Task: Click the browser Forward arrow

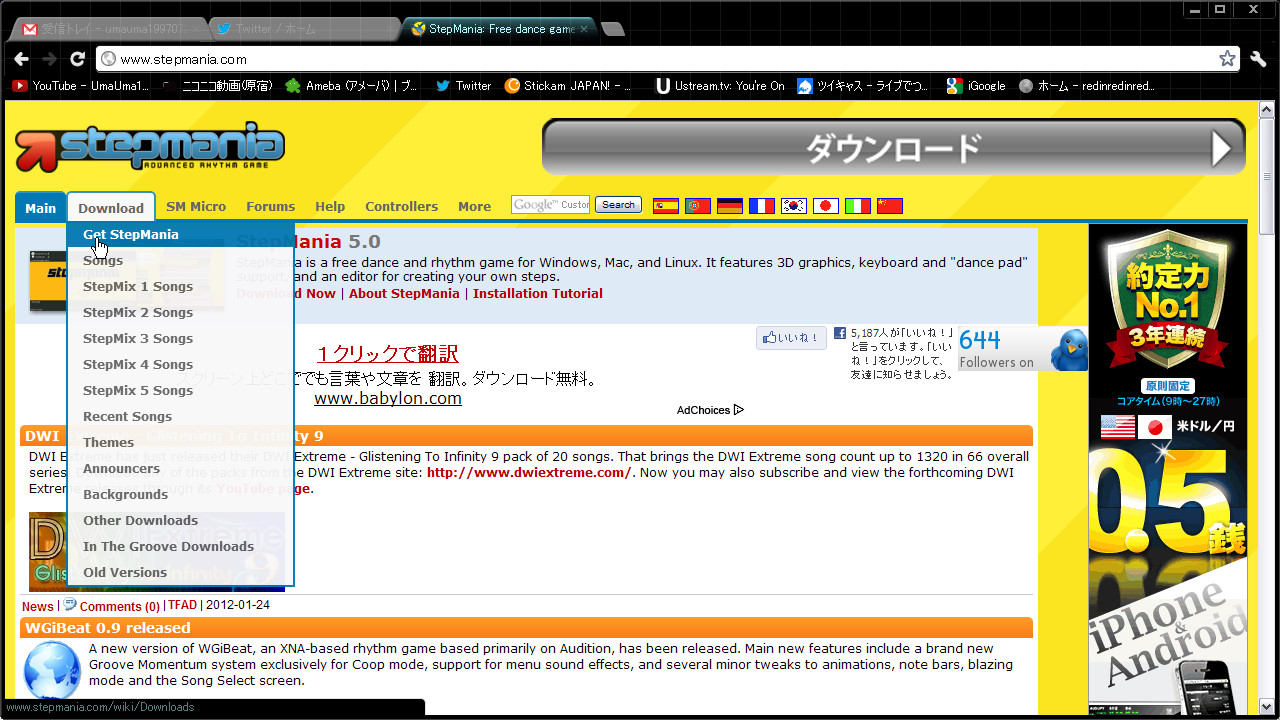Action: (x=49, y=59)
